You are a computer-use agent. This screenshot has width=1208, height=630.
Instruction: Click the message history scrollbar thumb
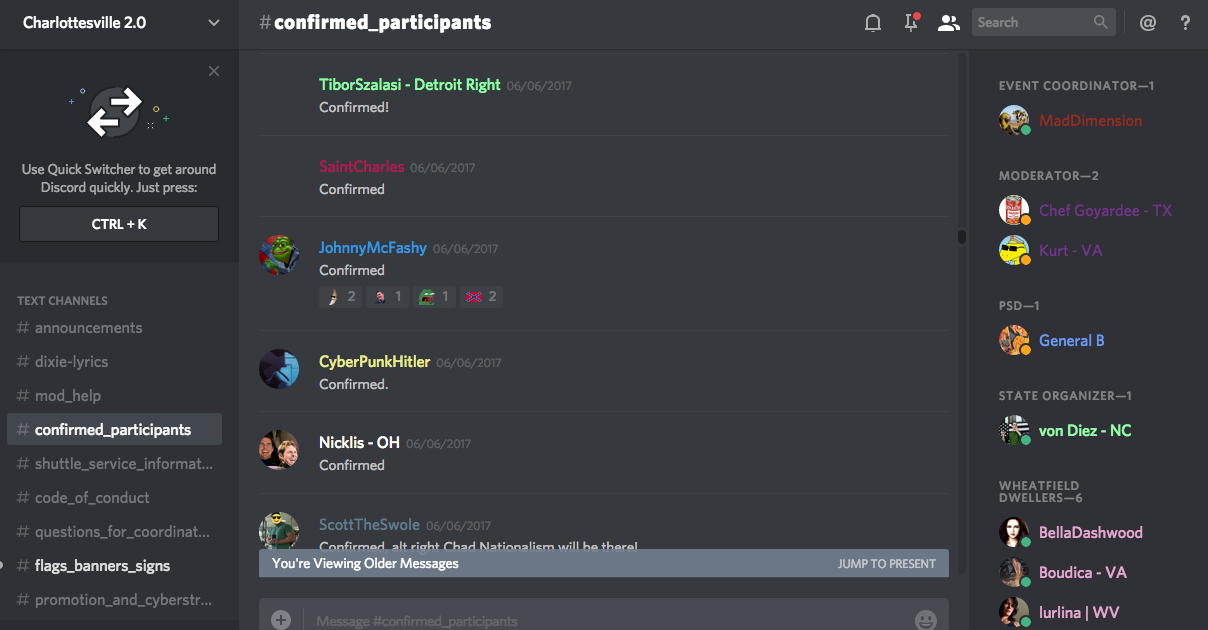[x=962, y=237]
